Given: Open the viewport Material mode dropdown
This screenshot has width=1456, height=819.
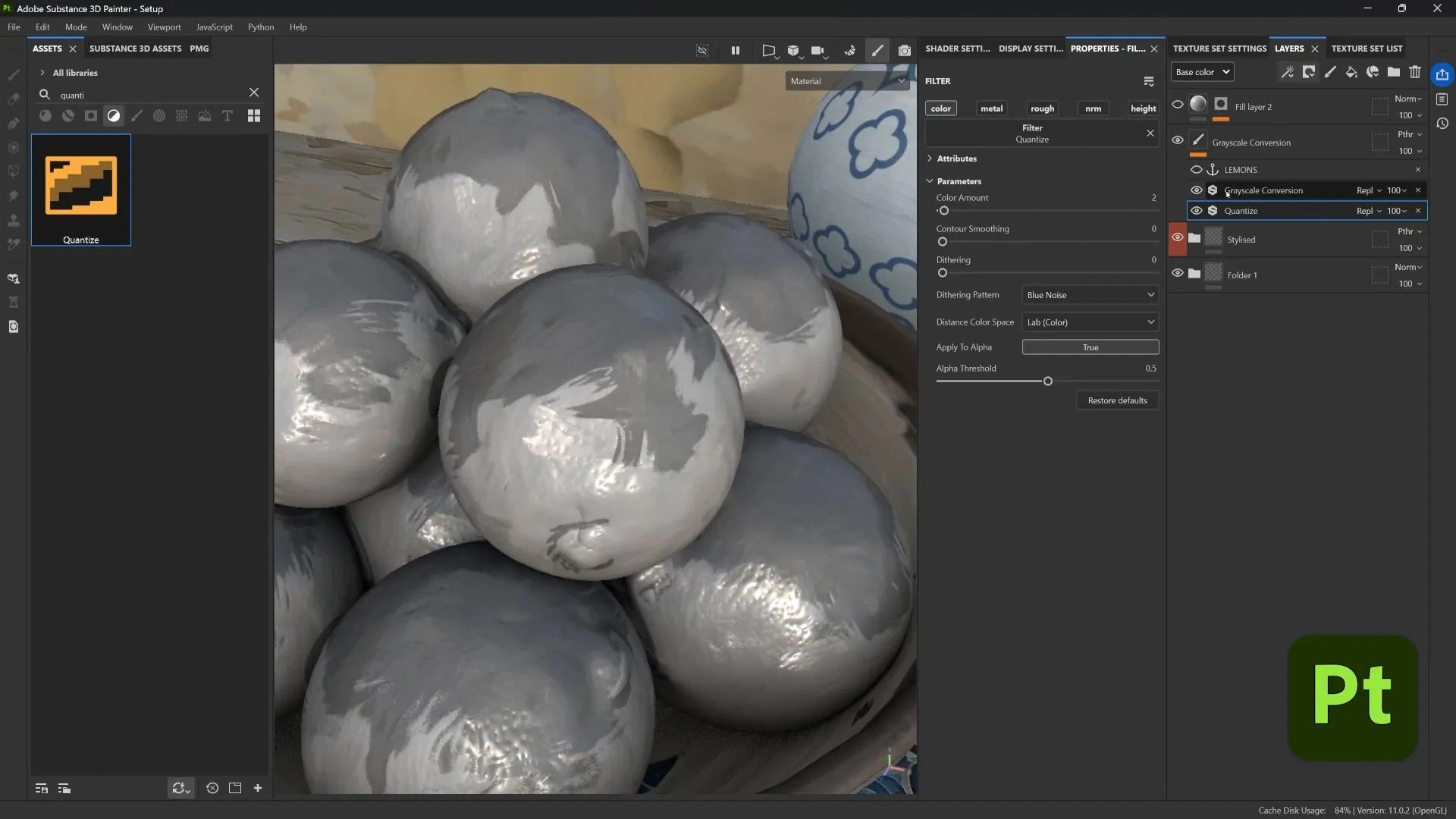Looking at the screenshot, I should tap(847, 81).
